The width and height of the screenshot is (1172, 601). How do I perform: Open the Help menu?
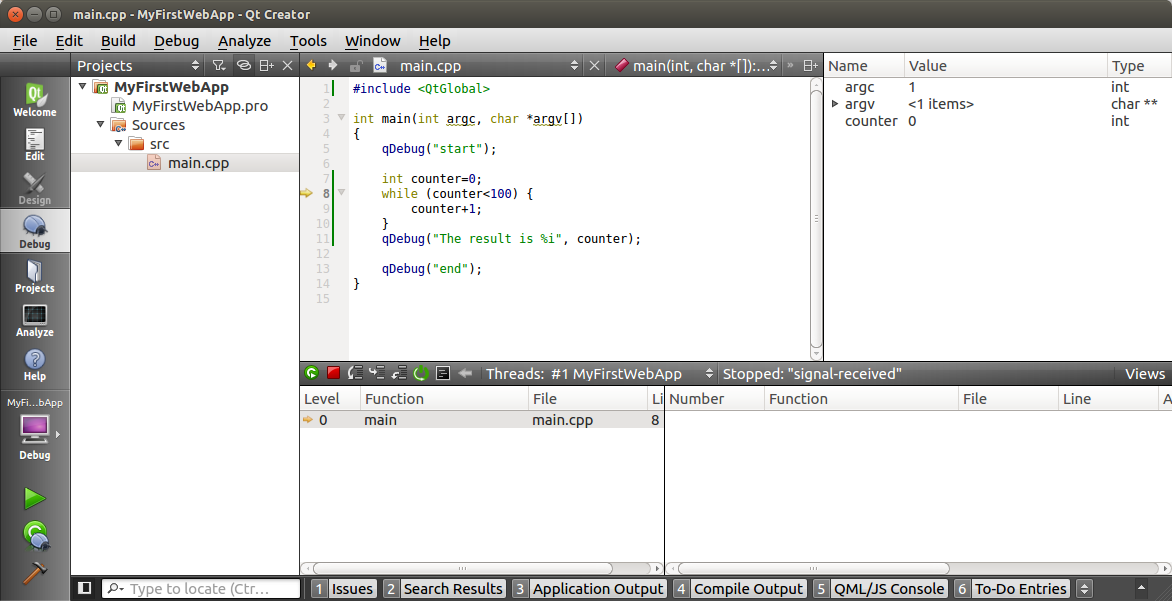click(x=434, y=41)
